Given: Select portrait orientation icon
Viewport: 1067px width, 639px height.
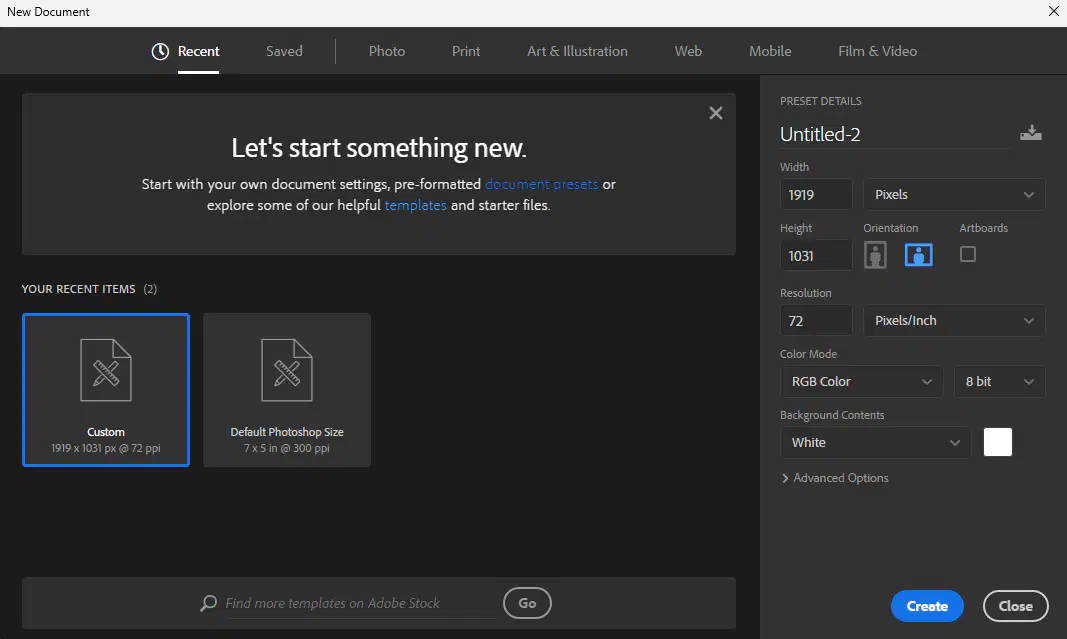Looking at the screenshot, I should pos(875,255).
